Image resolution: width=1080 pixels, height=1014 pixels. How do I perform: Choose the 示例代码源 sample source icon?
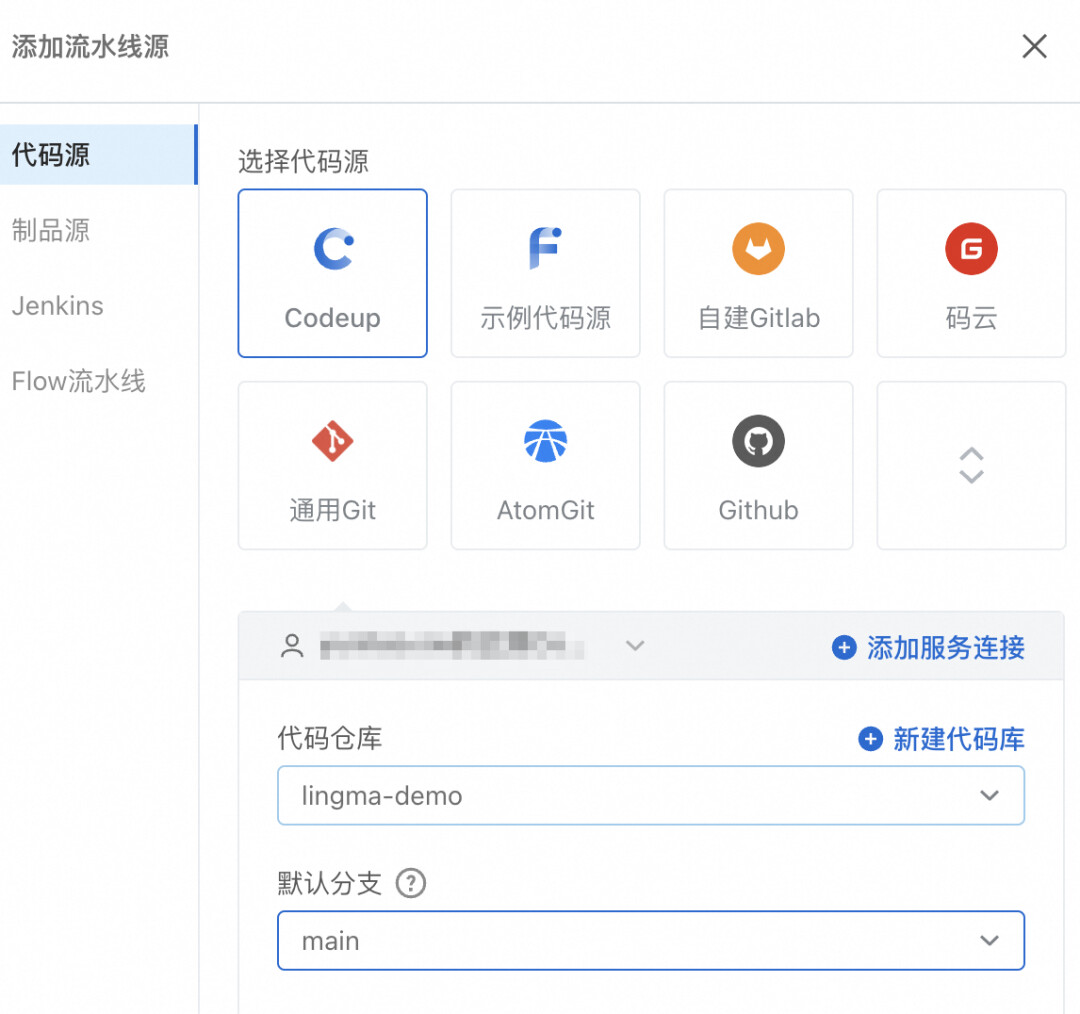pos(545,250)
